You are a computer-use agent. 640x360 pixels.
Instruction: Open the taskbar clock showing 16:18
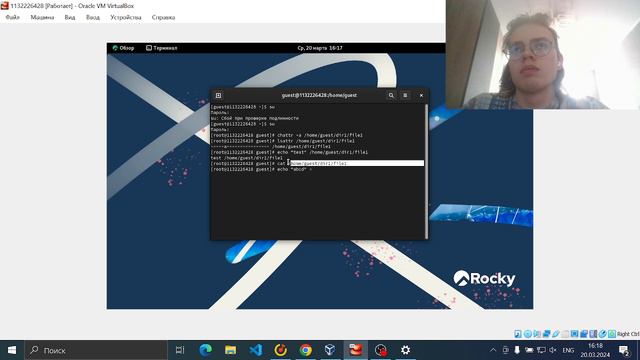(x=595, y=350)
